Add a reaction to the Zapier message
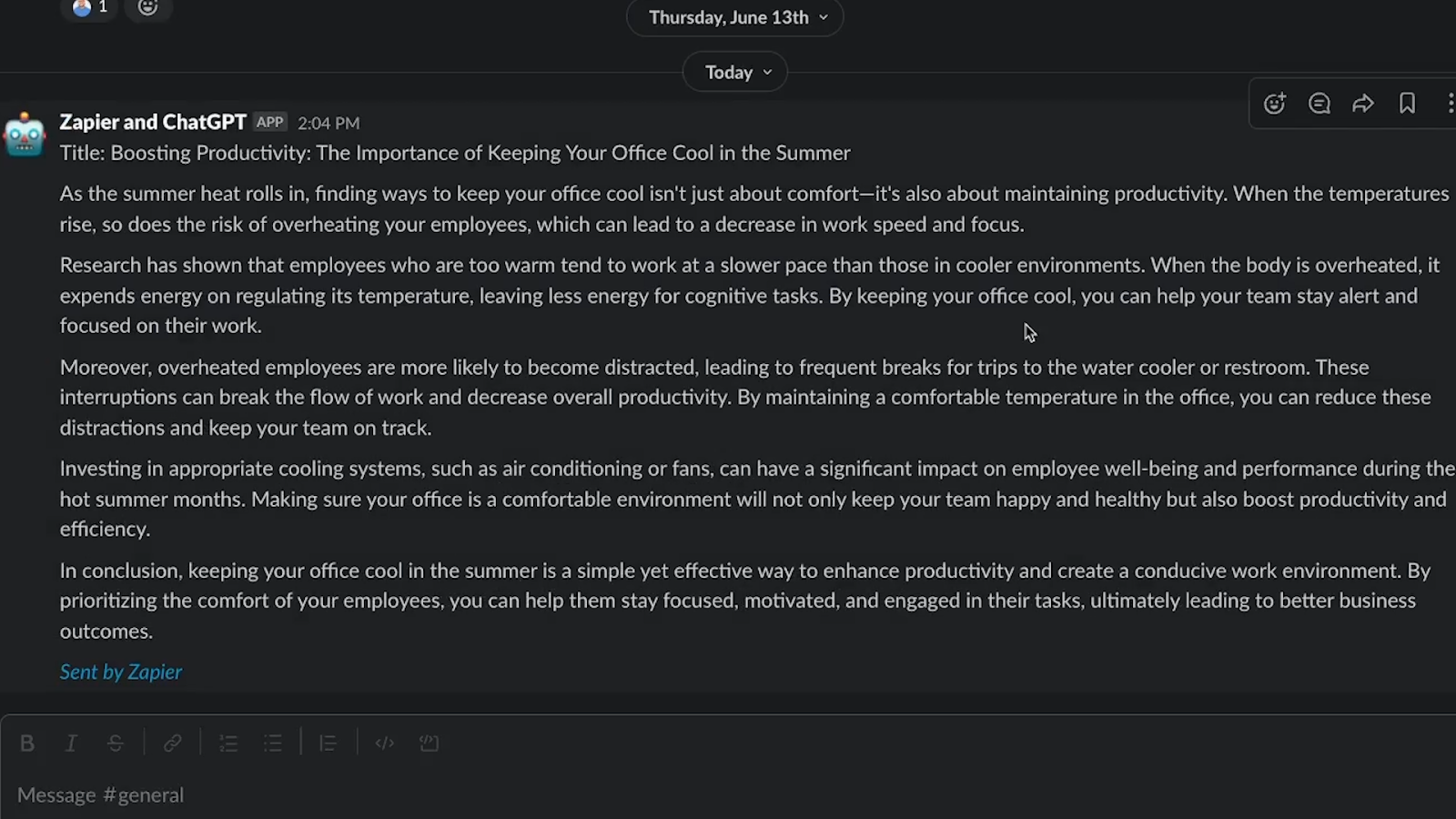Viewport: 1456px width, 819px height. (x=1274, y=104)
